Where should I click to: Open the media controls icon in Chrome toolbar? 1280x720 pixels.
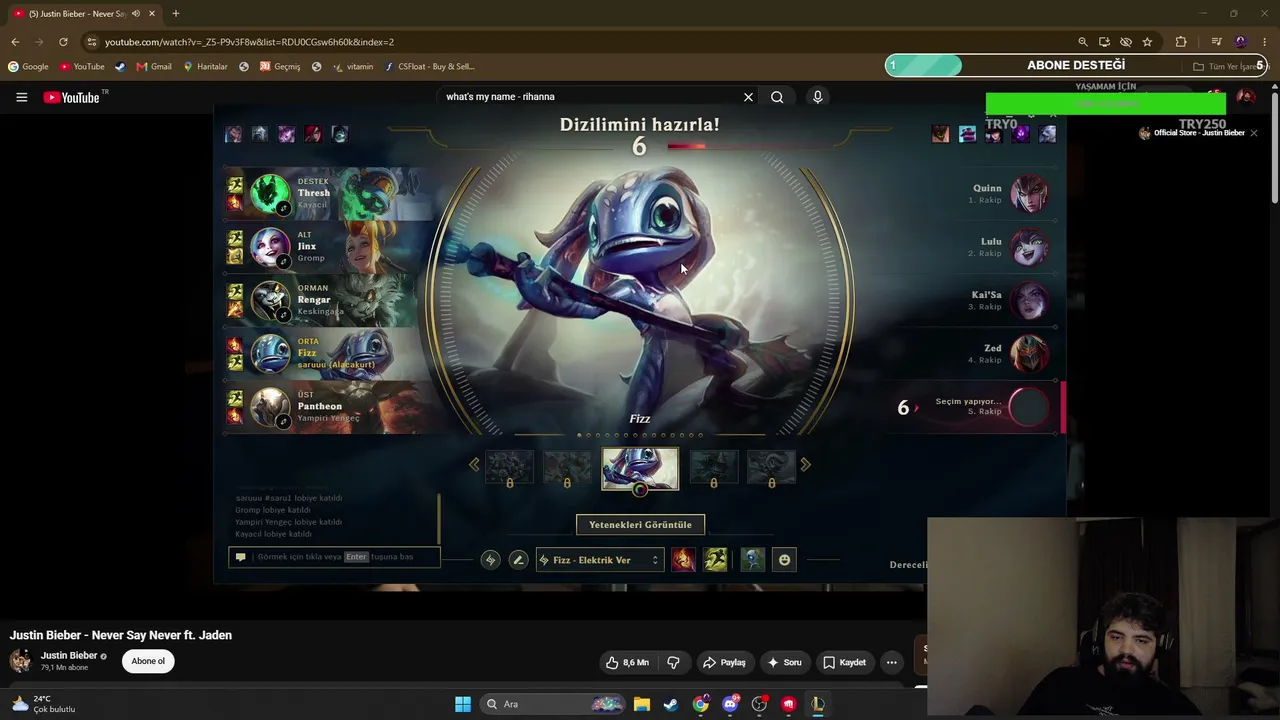(x=1216, y=42)
